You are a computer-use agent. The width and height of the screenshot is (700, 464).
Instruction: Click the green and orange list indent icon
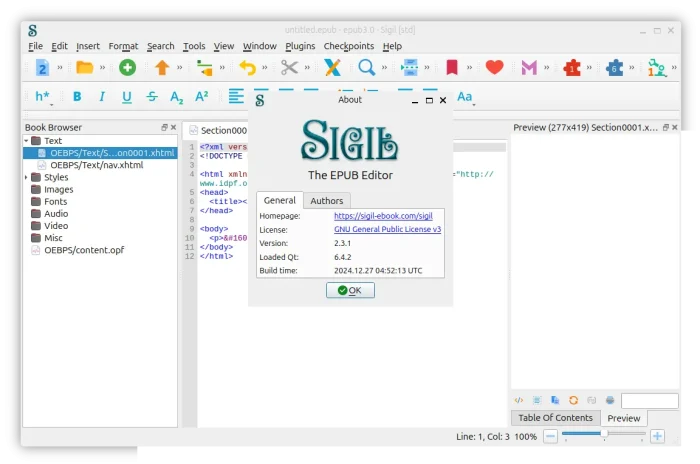204,68
